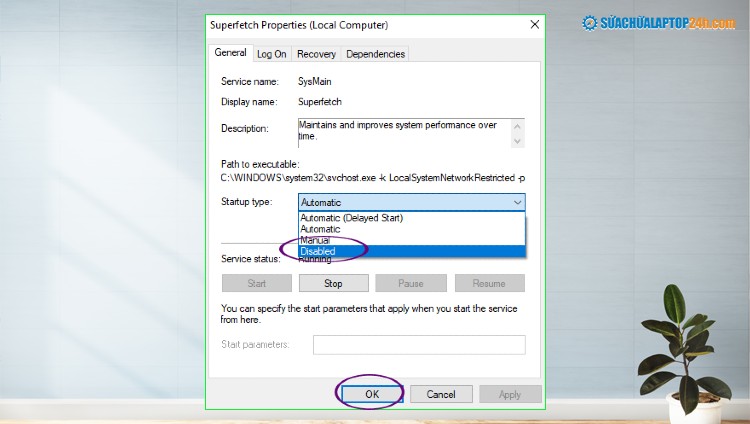Click the description text box
750x424 pixels.
pyautogui.click(x=411, y=133)
